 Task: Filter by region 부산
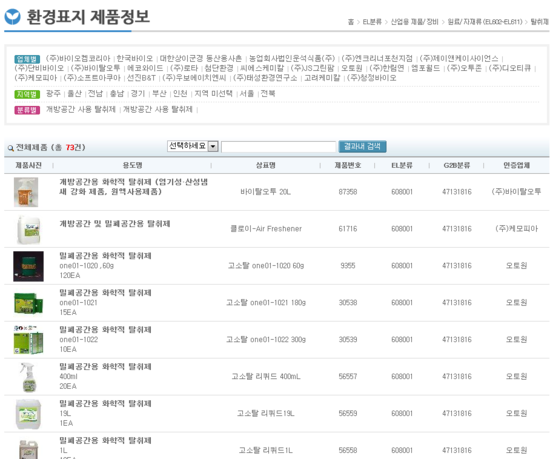click(159, 94)
